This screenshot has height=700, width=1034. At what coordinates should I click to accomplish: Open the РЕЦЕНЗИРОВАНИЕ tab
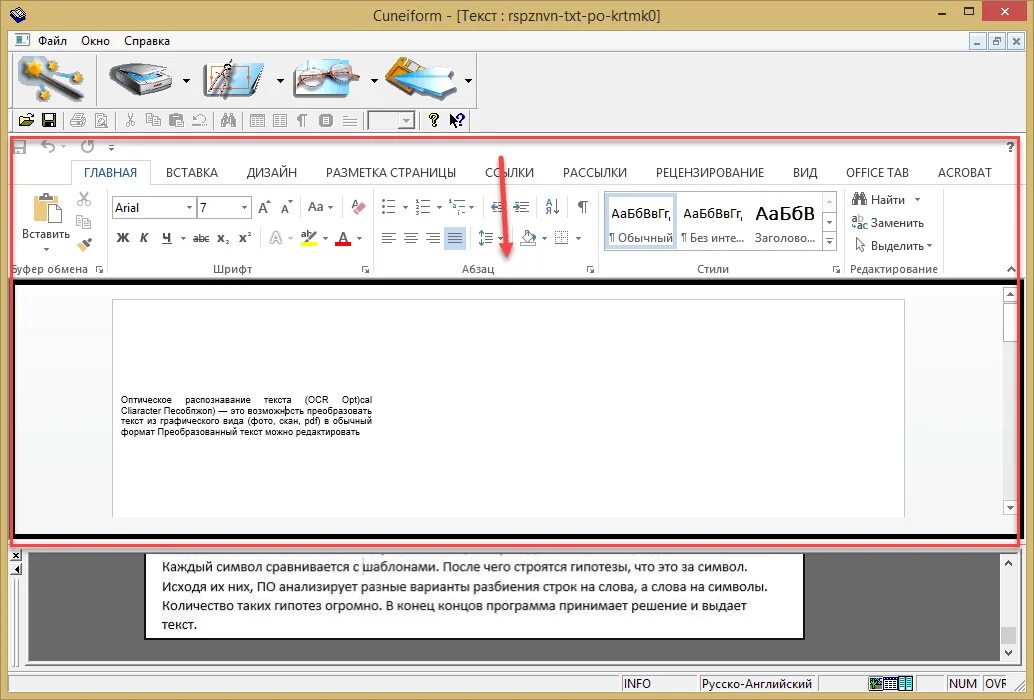[x=710, y=173]
